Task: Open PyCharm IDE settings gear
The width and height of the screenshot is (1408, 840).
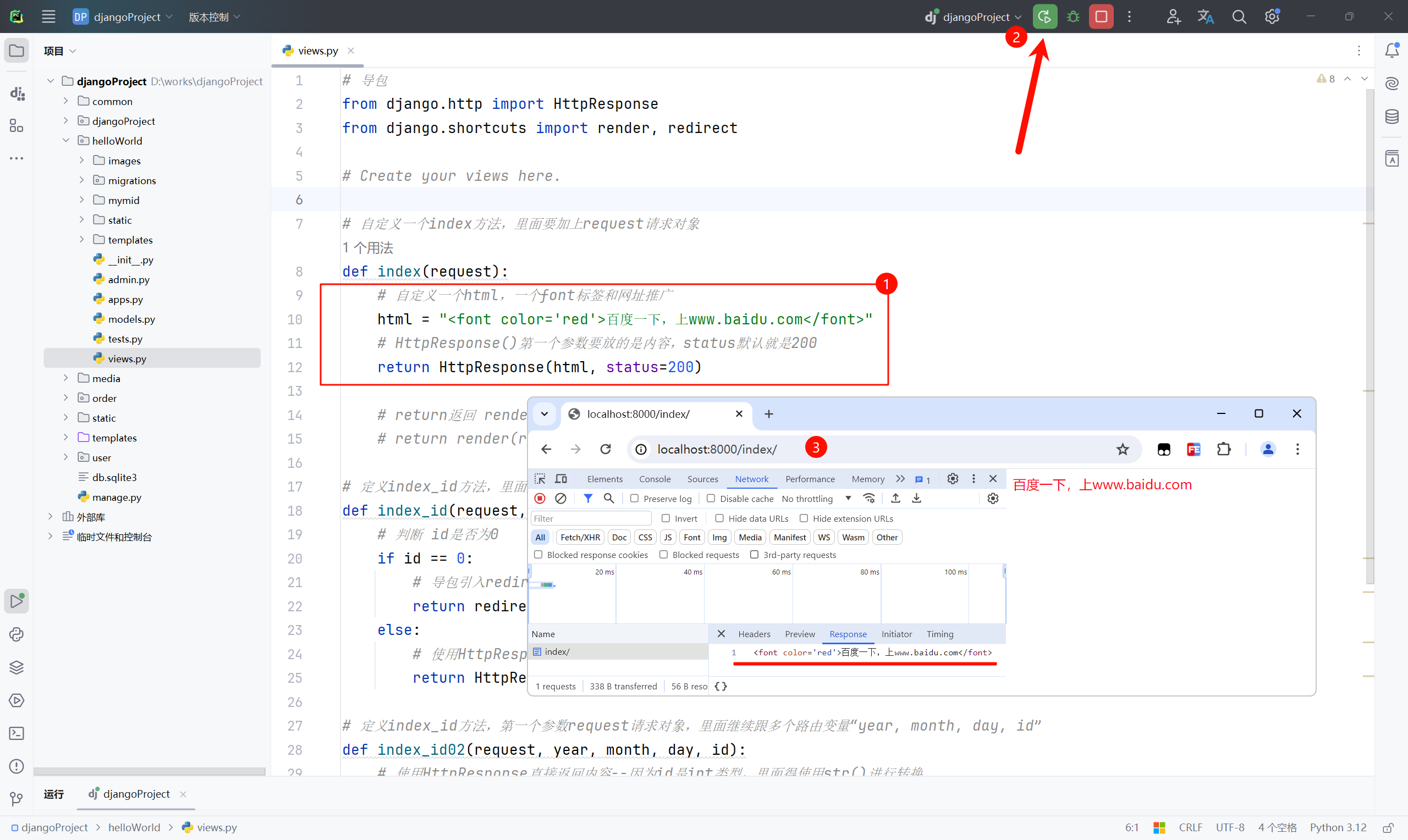Action: 1272,16
